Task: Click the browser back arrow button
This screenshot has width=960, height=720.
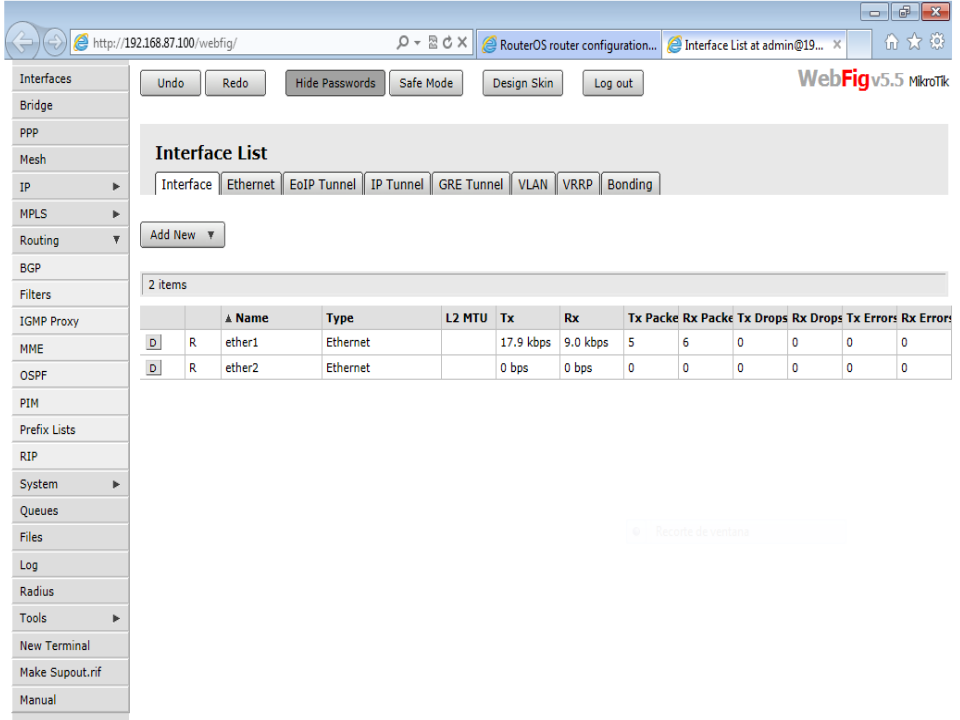Action: (23, 43)
